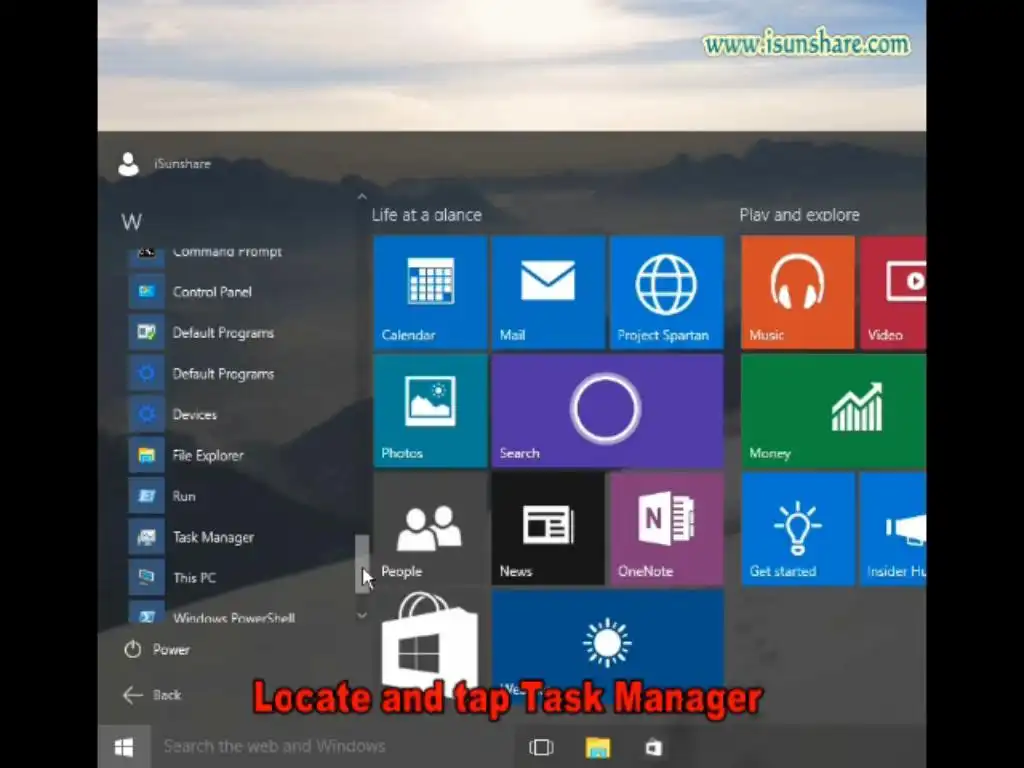Open the Money tile
1024x768 pixels.
point(833,411)
